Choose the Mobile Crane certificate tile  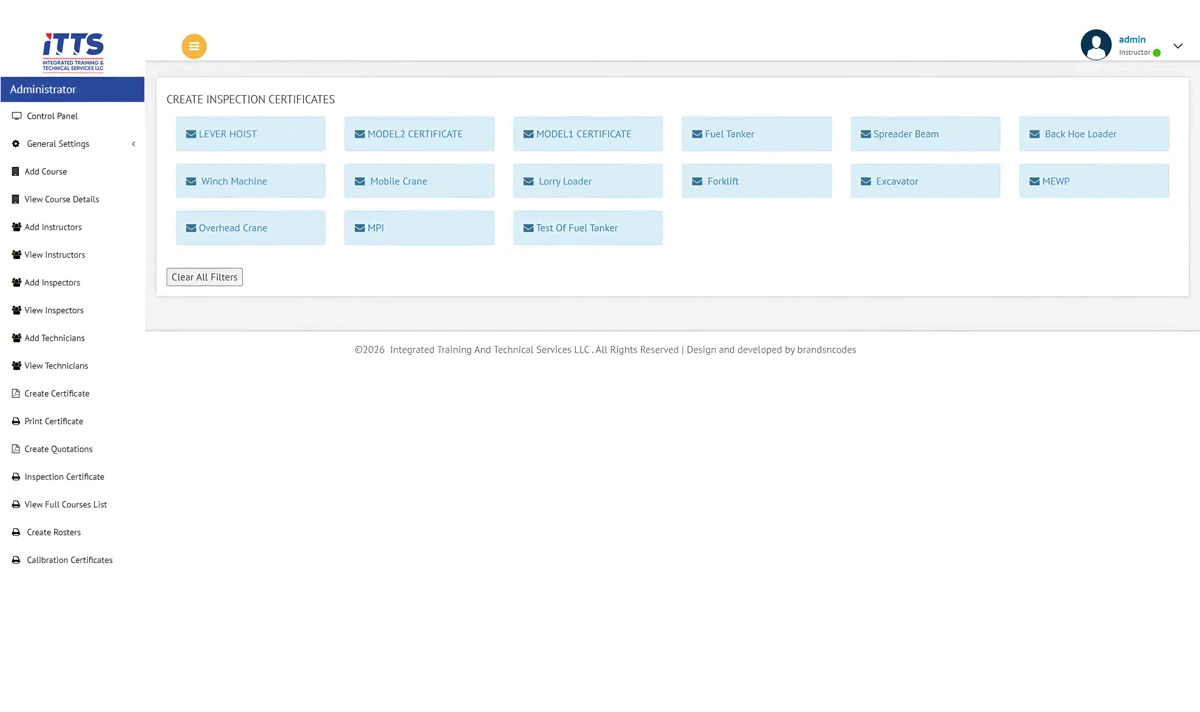pos(419,181)
